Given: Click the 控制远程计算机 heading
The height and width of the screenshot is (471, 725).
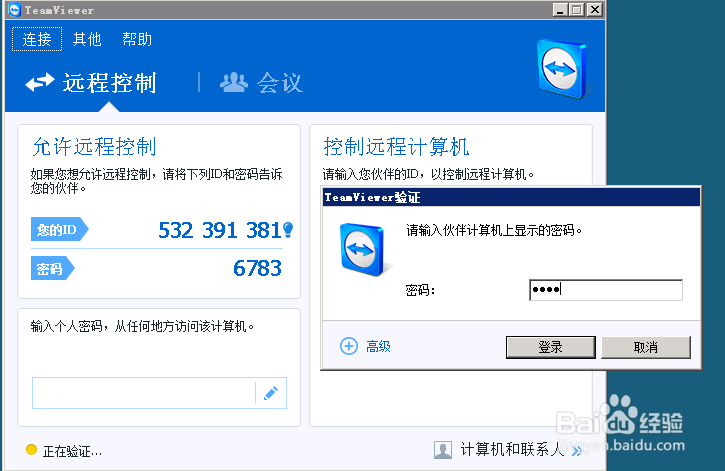Looking at the screenshot, I should pyautogui.click(x=396, y=147).
